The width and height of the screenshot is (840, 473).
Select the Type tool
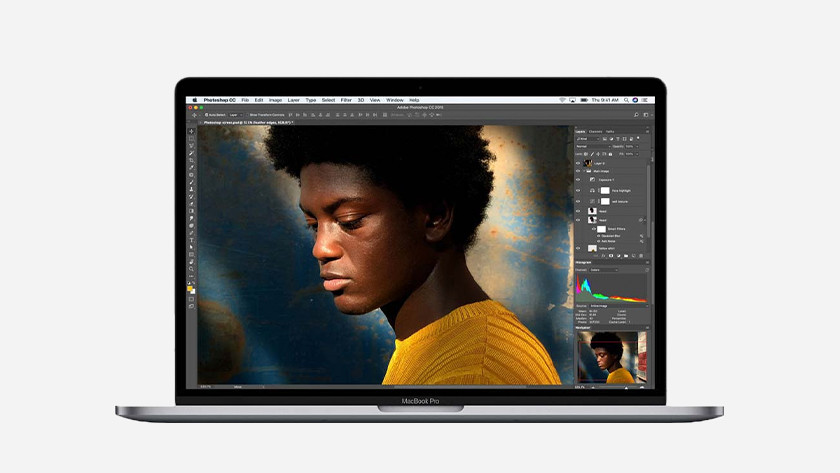(x=191, y=241)
